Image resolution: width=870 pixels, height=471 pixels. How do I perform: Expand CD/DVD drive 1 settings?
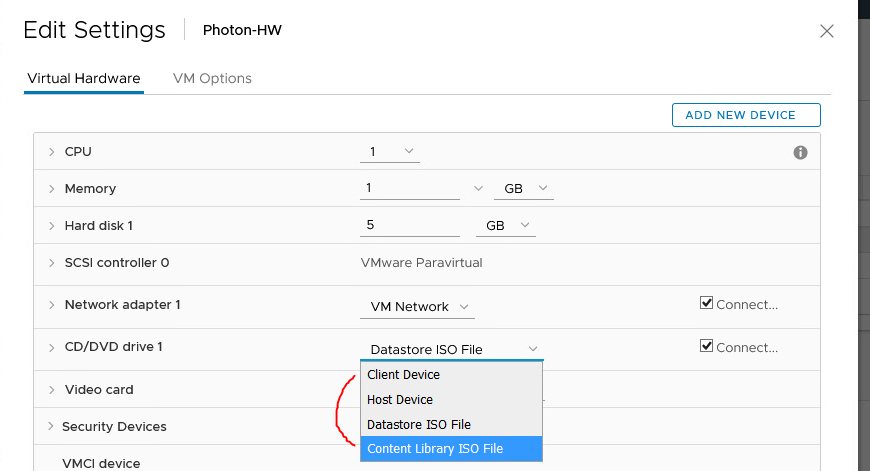pos(52,348)
